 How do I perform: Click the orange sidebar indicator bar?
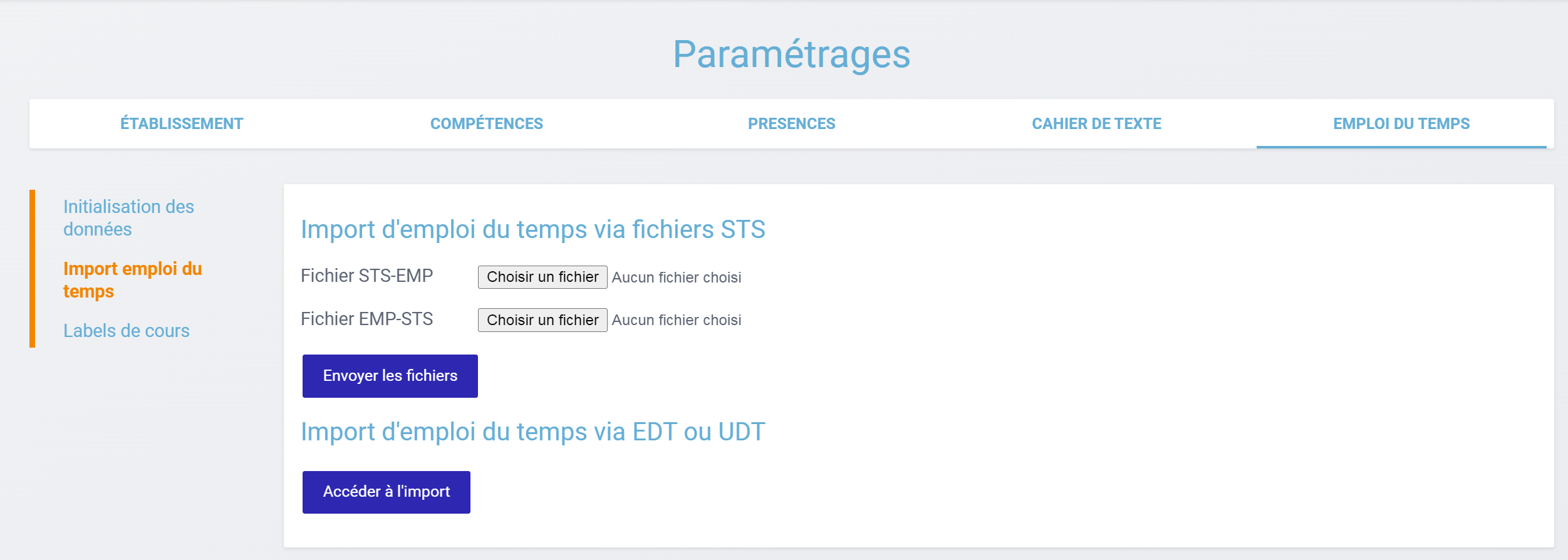33,268
